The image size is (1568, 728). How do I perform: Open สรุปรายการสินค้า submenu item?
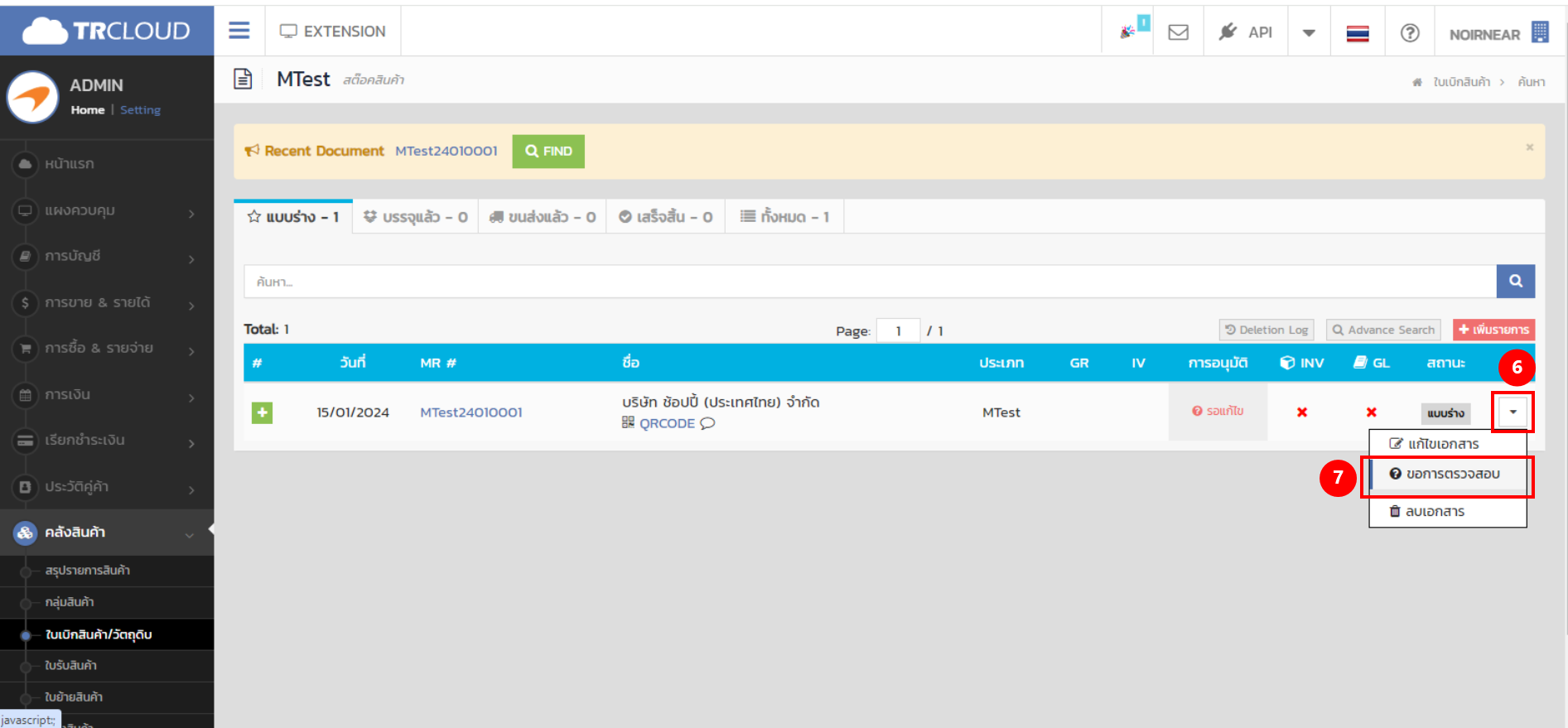[x=88, y=571]
